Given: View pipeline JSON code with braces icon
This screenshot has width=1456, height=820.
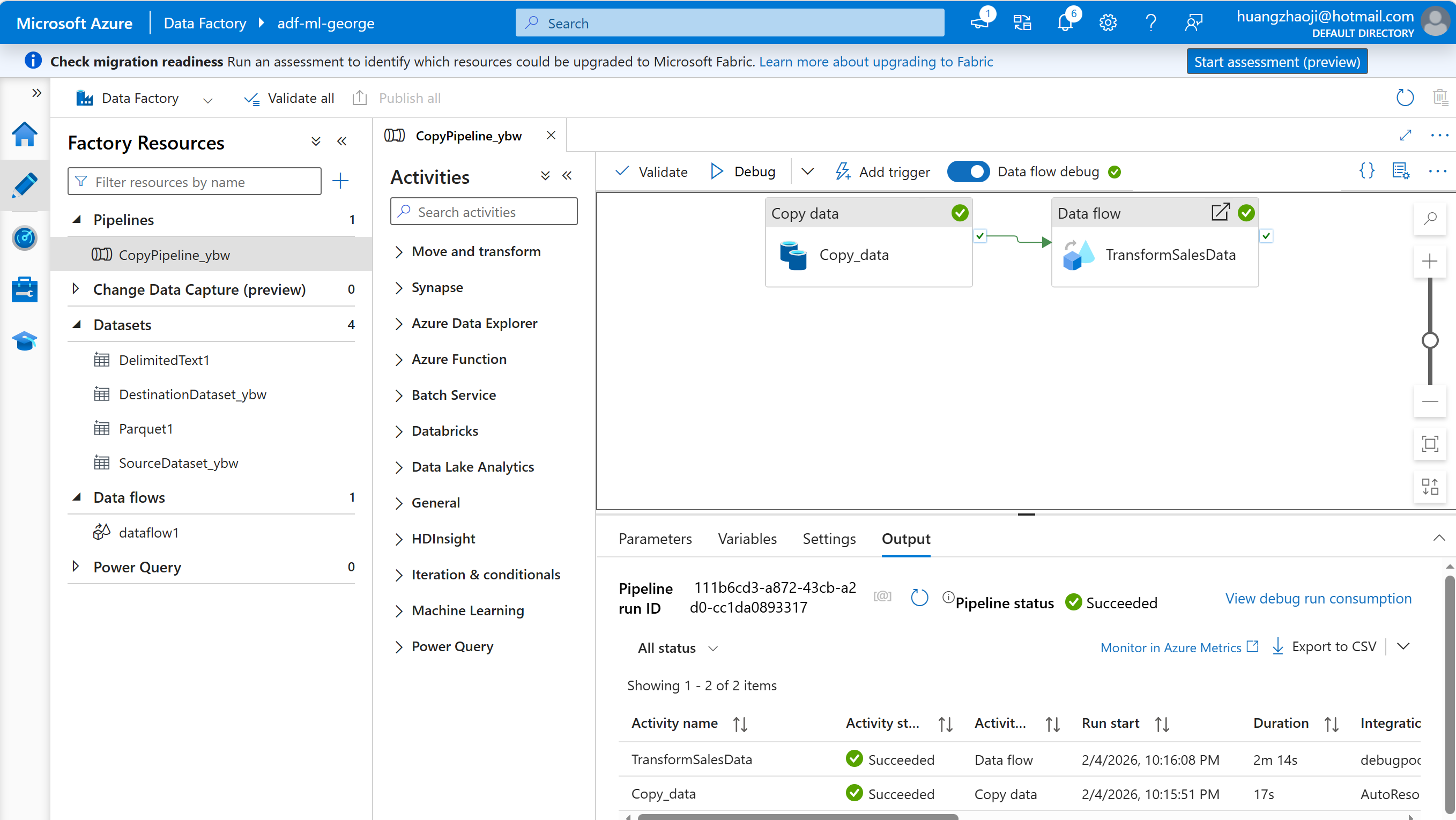Looking at the screenshot, I should point(1366,170).
